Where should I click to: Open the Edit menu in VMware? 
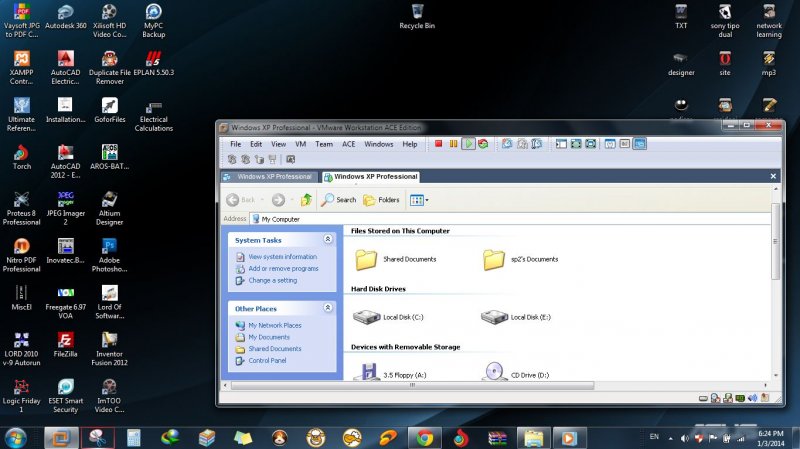[x=256, y=144]
